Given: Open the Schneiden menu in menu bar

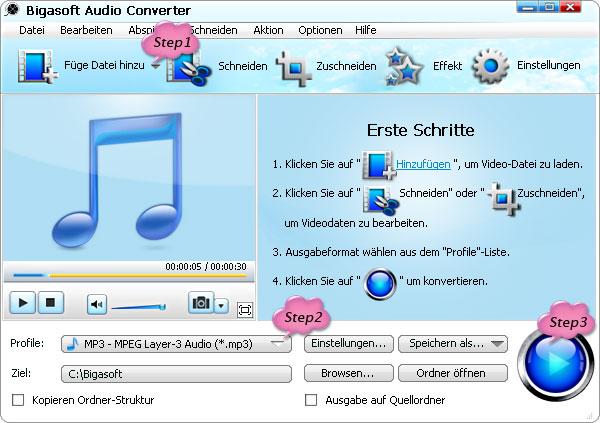Looking at the screenshot, I should pos(214,30).
